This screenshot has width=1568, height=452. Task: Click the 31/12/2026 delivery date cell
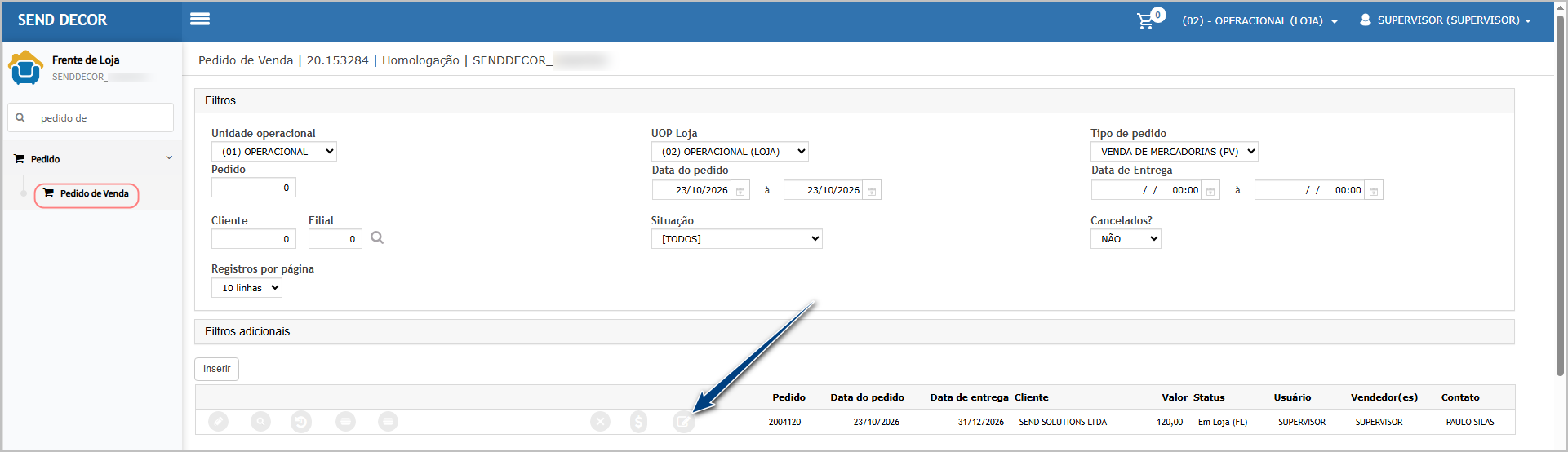tap(981, 422)
